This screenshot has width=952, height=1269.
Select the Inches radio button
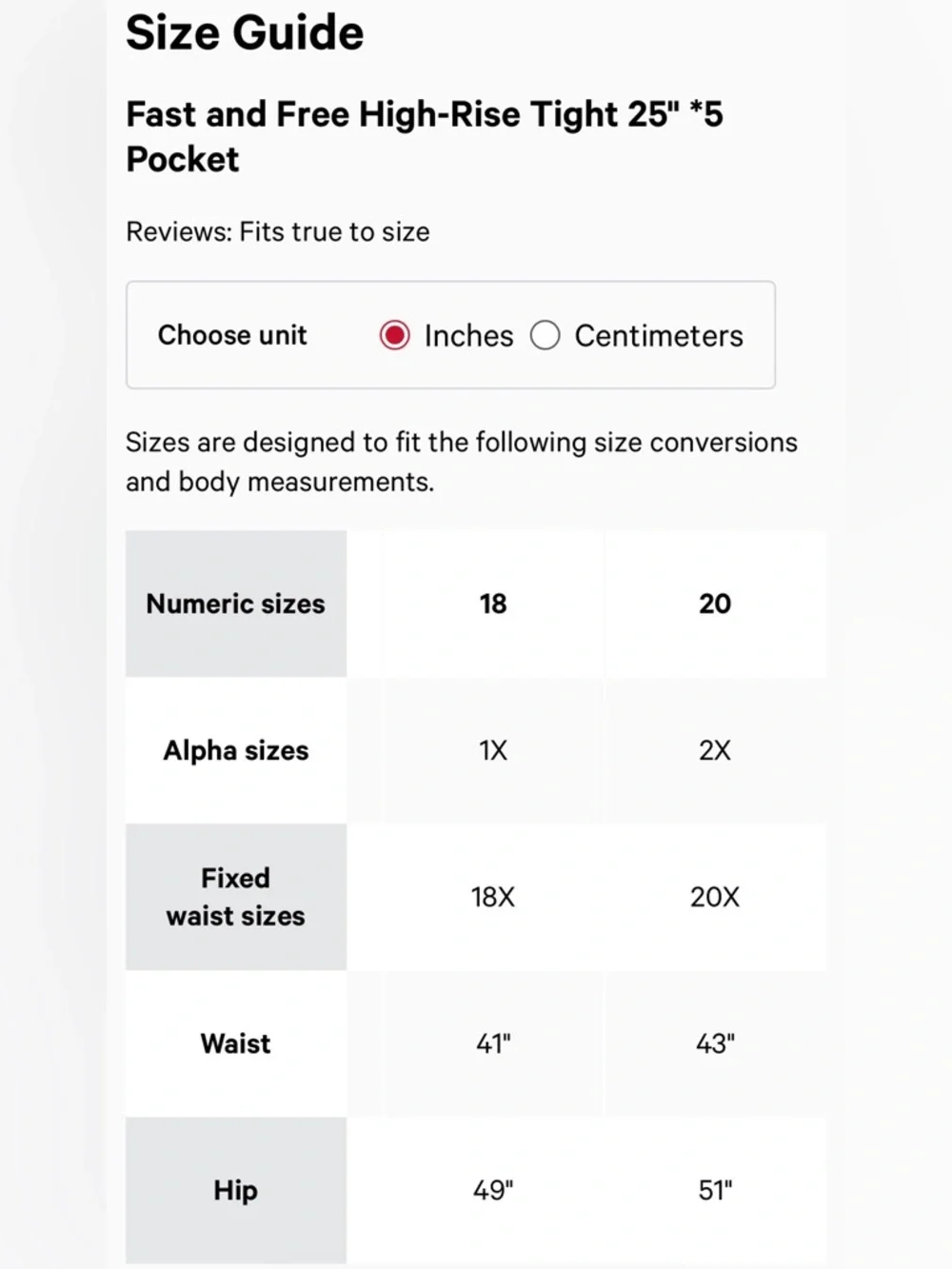394,335
